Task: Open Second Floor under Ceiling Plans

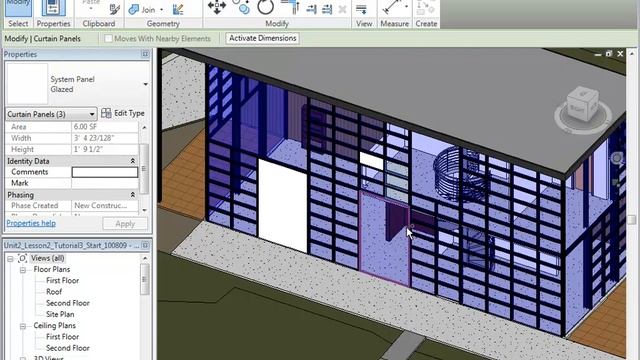Action: [68, 348]
